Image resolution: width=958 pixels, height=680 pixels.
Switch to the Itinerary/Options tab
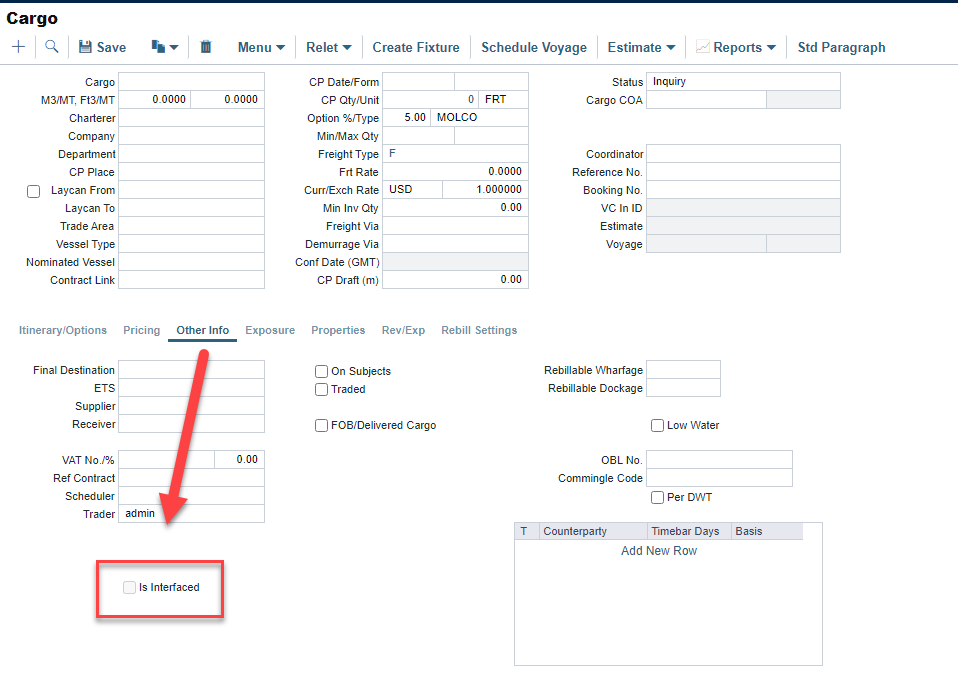62,330
